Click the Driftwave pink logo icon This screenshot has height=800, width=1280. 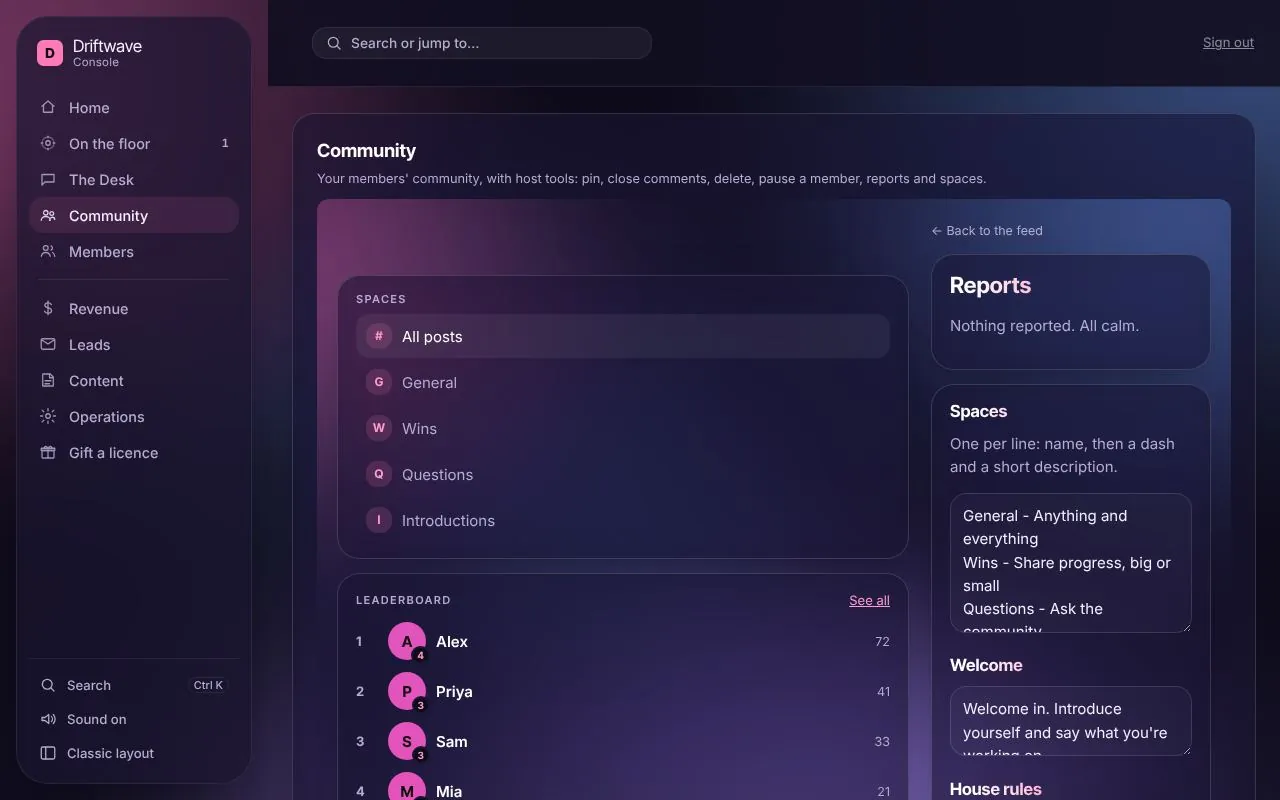coord(50,53)
